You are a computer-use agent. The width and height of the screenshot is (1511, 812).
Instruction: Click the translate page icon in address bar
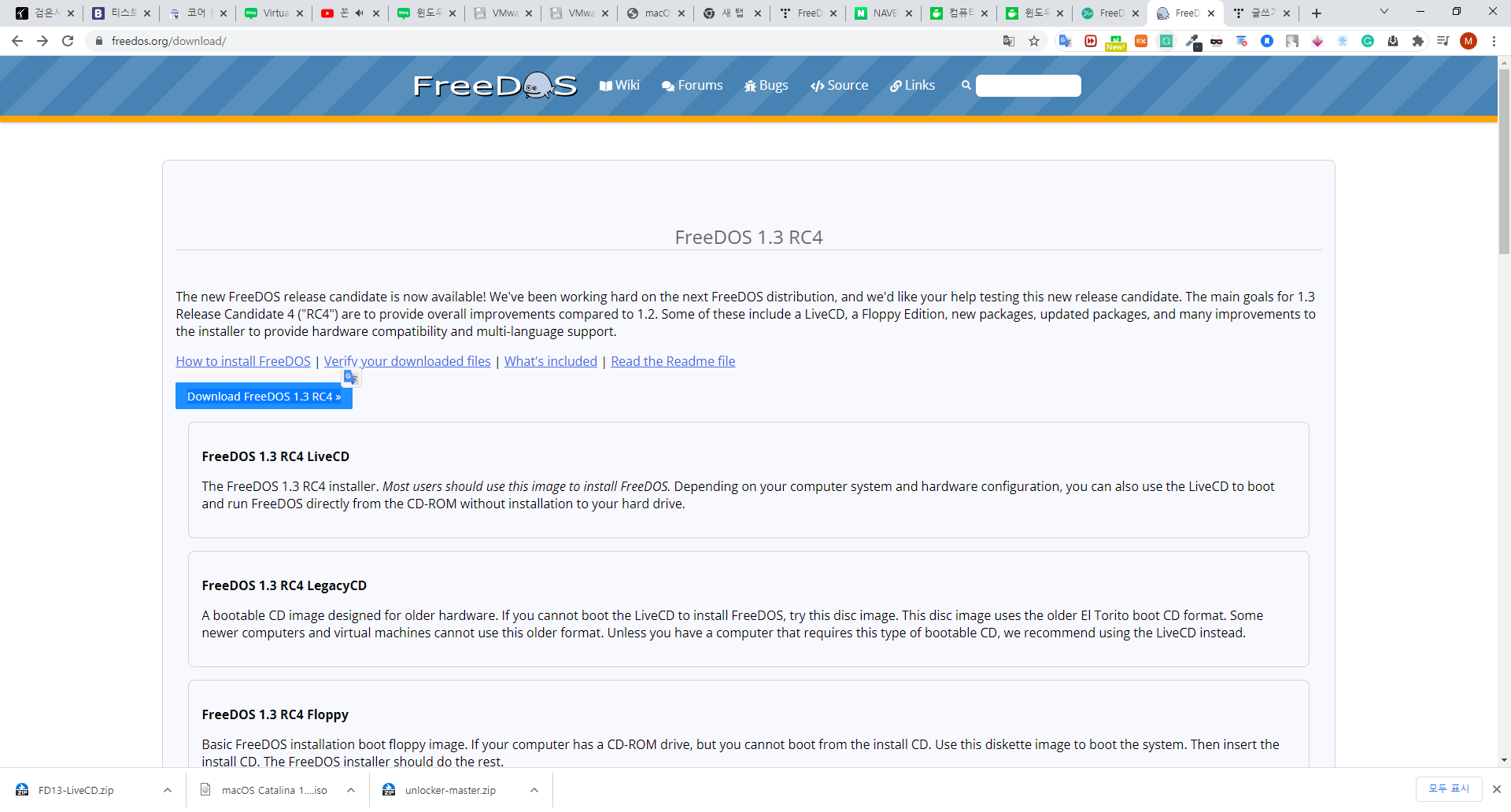click(1009, 41)
